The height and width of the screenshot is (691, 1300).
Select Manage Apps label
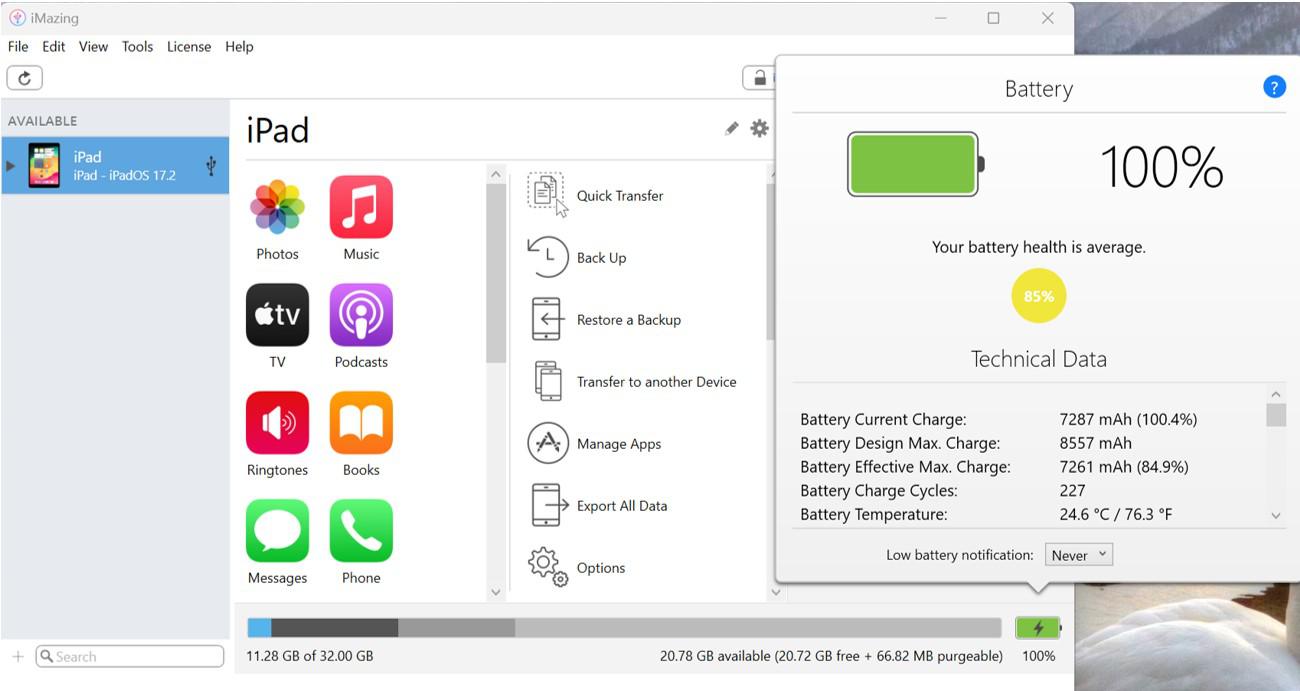(x=619, y=443)
